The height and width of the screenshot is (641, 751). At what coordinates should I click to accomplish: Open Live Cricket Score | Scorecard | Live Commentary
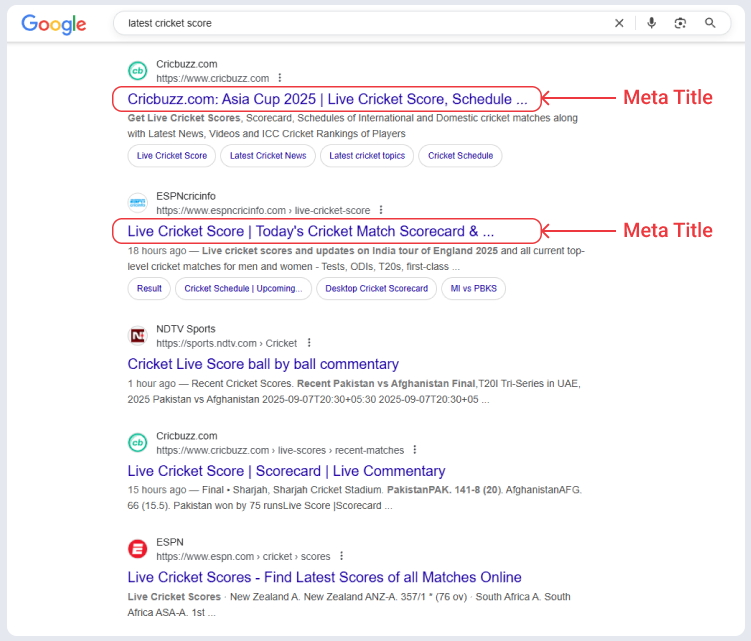[x=286, y=471]
